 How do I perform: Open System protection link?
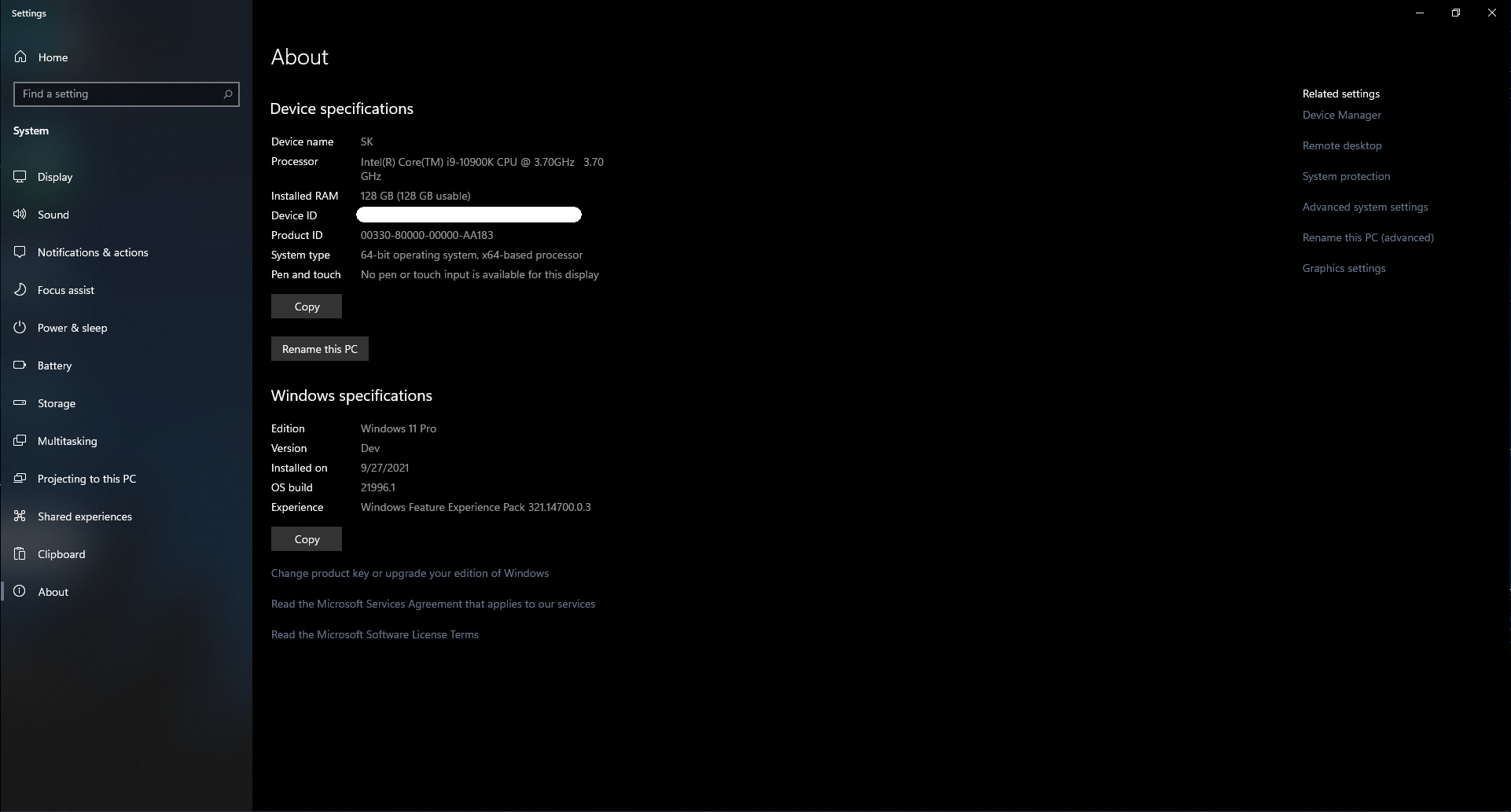point(1346,176)
